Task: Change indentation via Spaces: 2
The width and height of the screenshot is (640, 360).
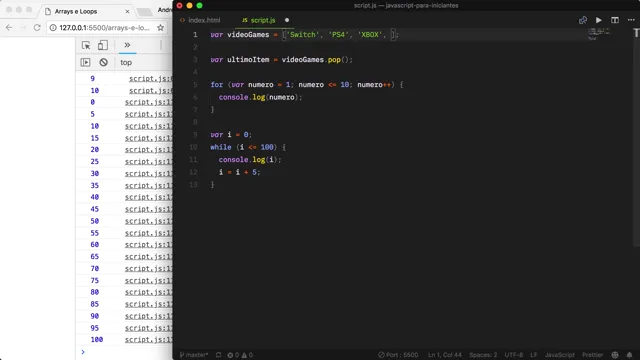Action: 483,355
